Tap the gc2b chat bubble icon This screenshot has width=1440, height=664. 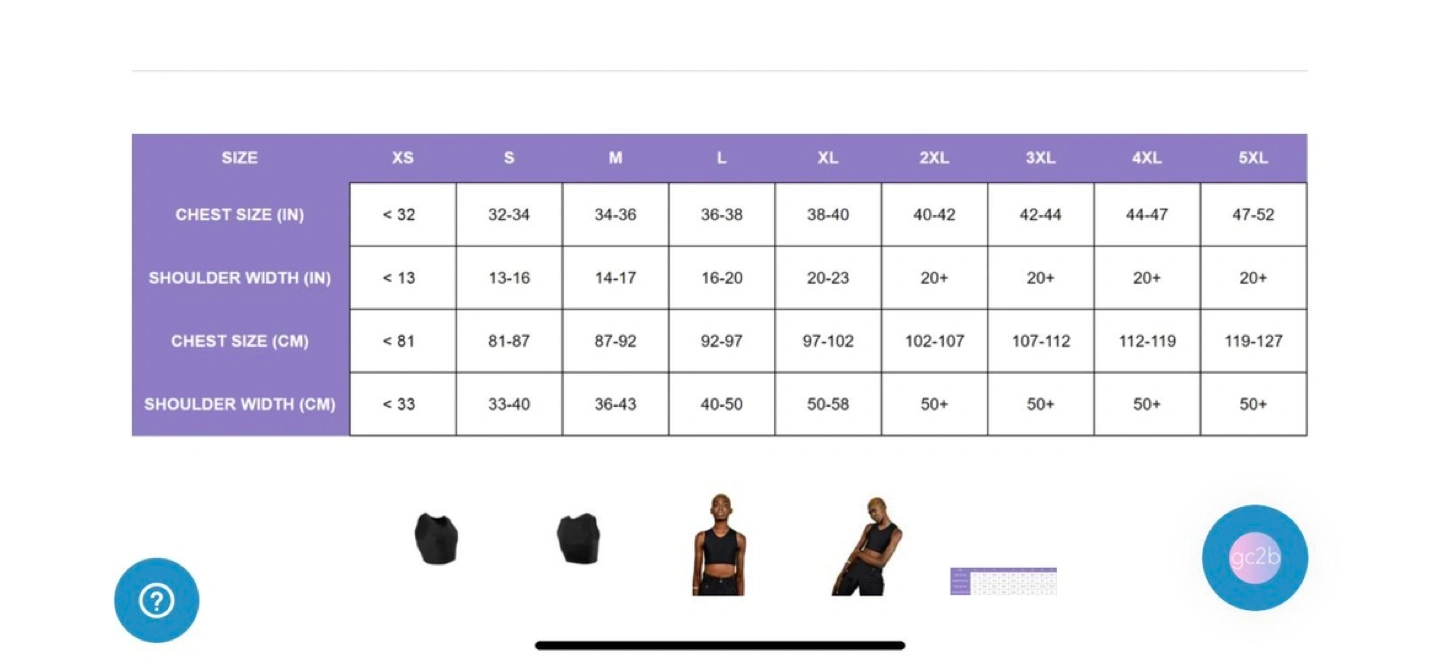[x=1255, y=557]
